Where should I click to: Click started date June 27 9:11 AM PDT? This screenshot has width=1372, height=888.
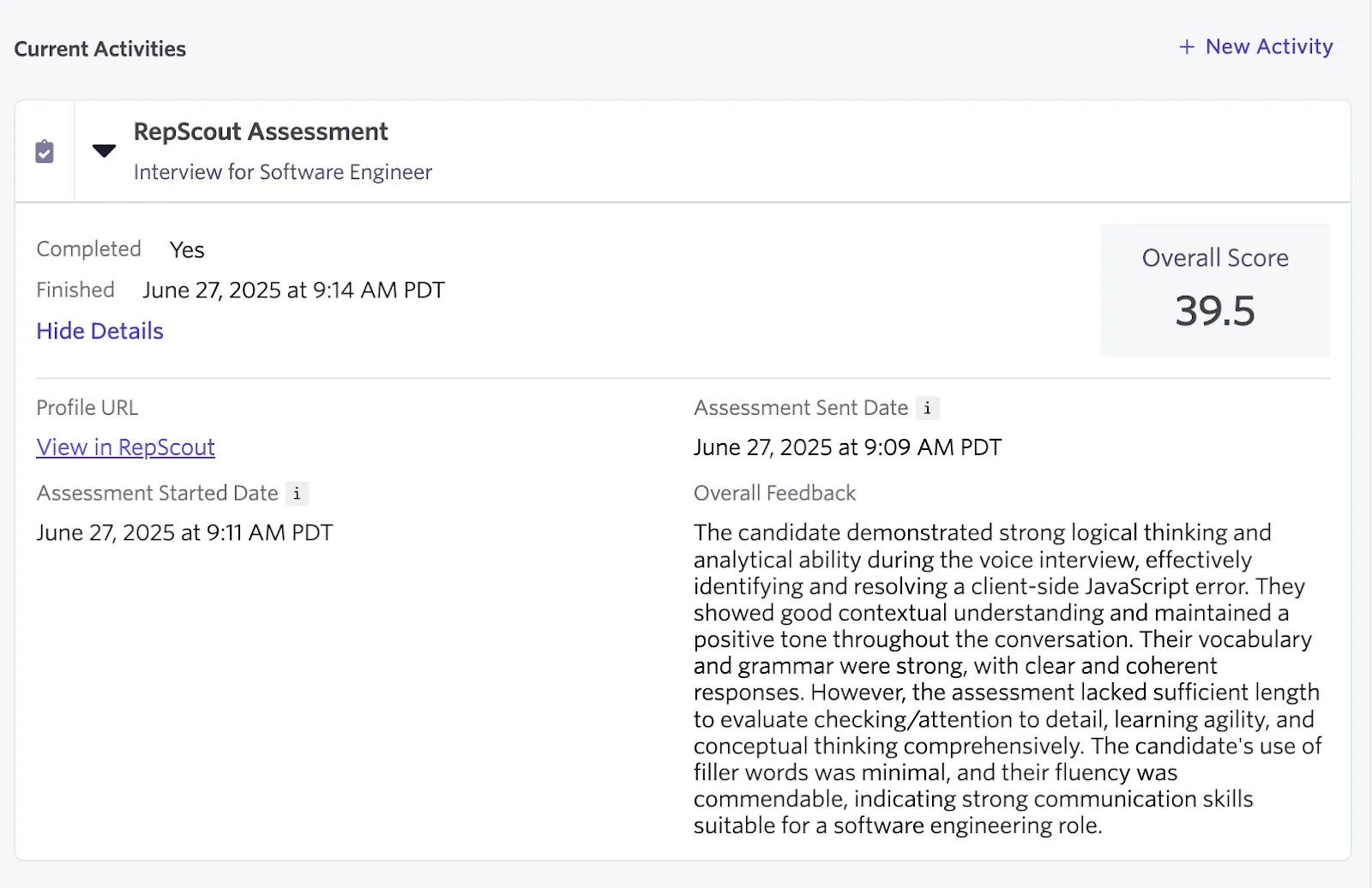184,533
